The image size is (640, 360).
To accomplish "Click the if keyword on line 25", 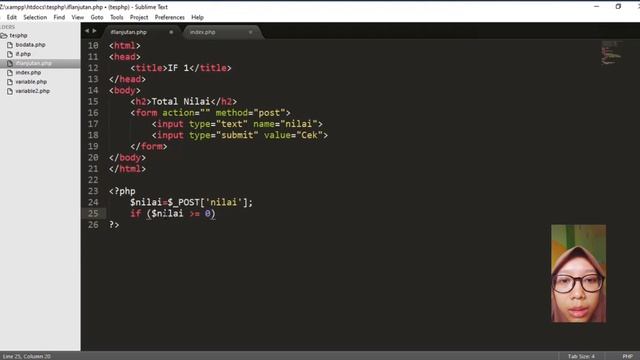I will tap(136, 213).
